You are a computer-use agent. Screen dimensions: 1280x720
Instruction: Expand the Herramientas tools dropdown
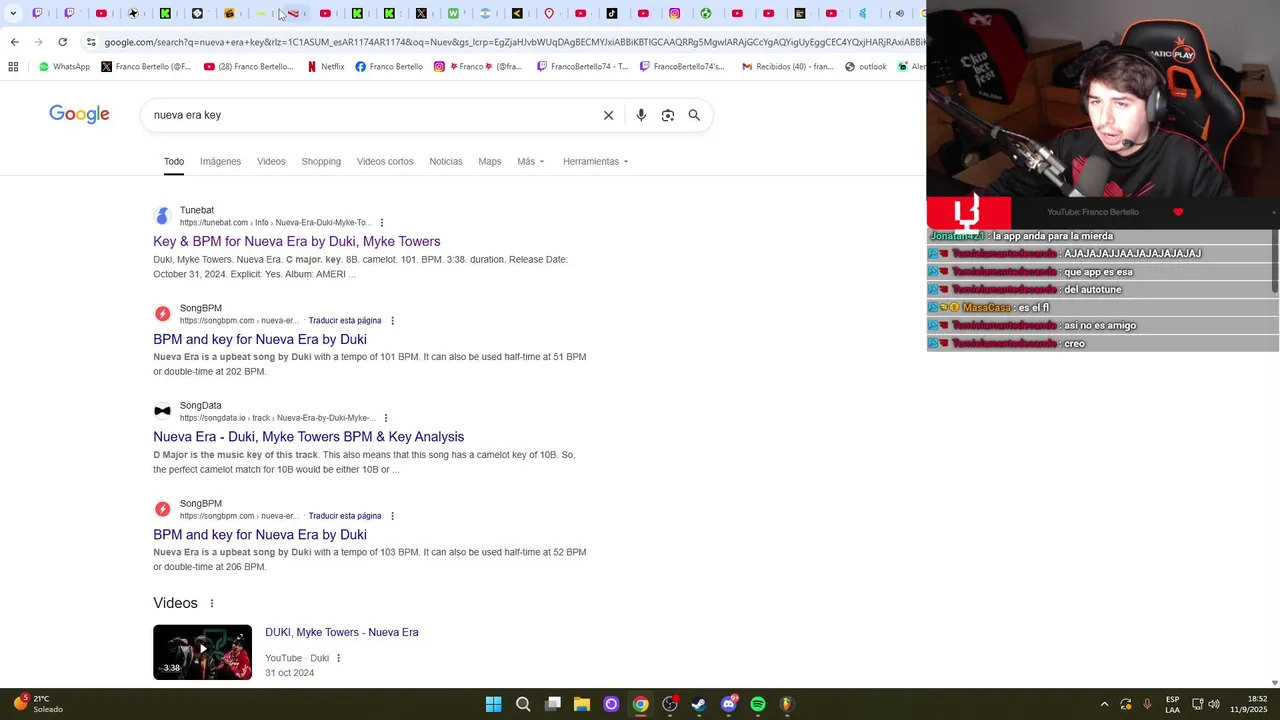tap(596, 161)
